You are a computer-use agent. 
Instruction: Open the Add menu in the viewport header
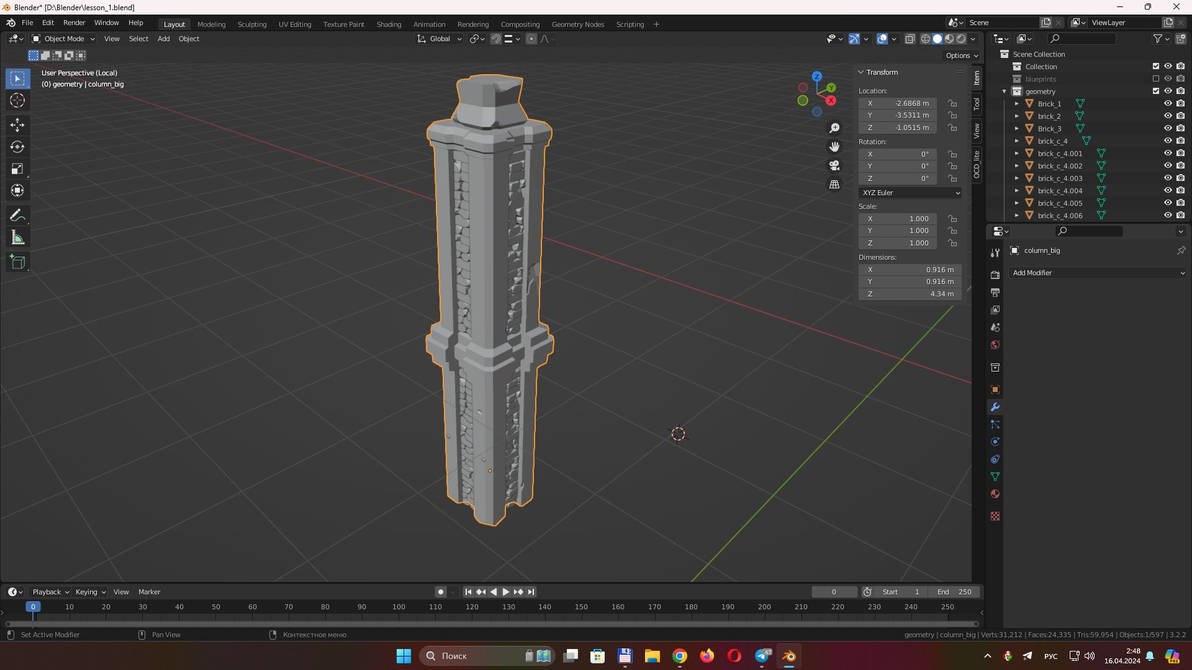(163, 39)
